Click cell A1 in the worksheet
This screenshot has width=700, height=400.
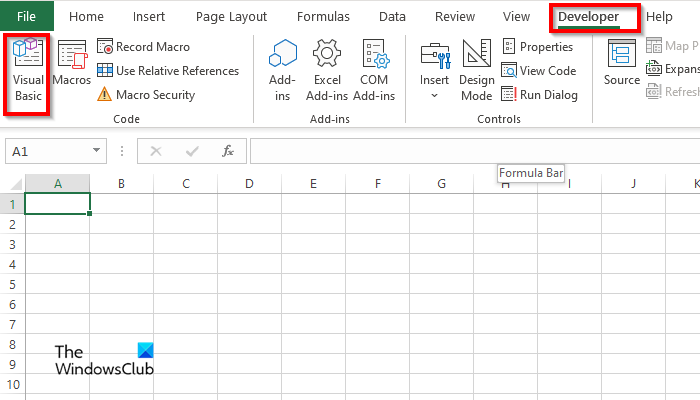point(58,204)
